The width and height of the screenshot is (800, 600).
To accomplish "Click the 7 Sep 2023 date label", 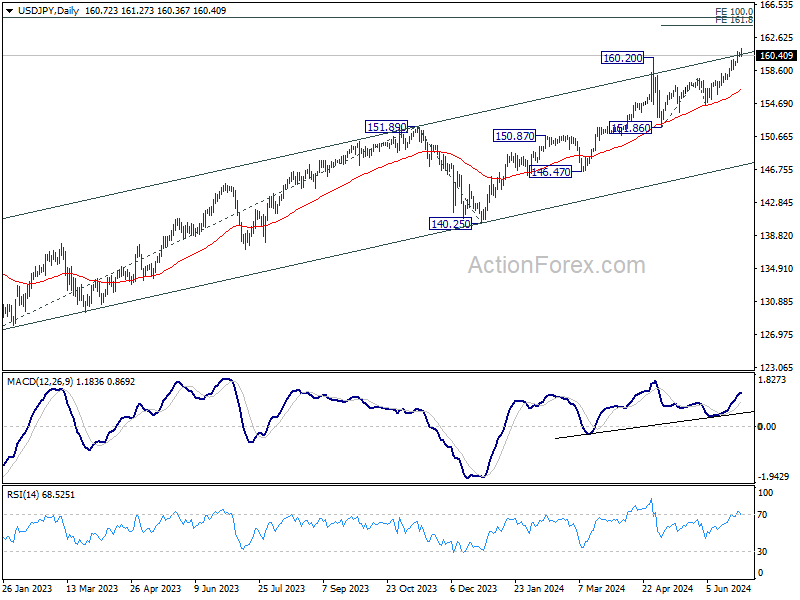I will point(345,588).
